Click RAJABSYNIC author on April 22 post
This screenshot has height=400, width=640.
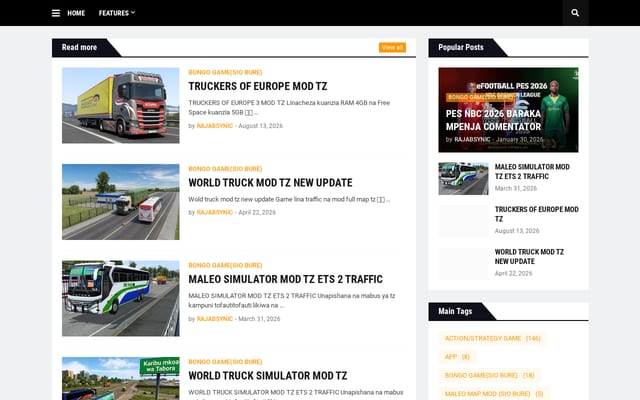coord(215,212)
